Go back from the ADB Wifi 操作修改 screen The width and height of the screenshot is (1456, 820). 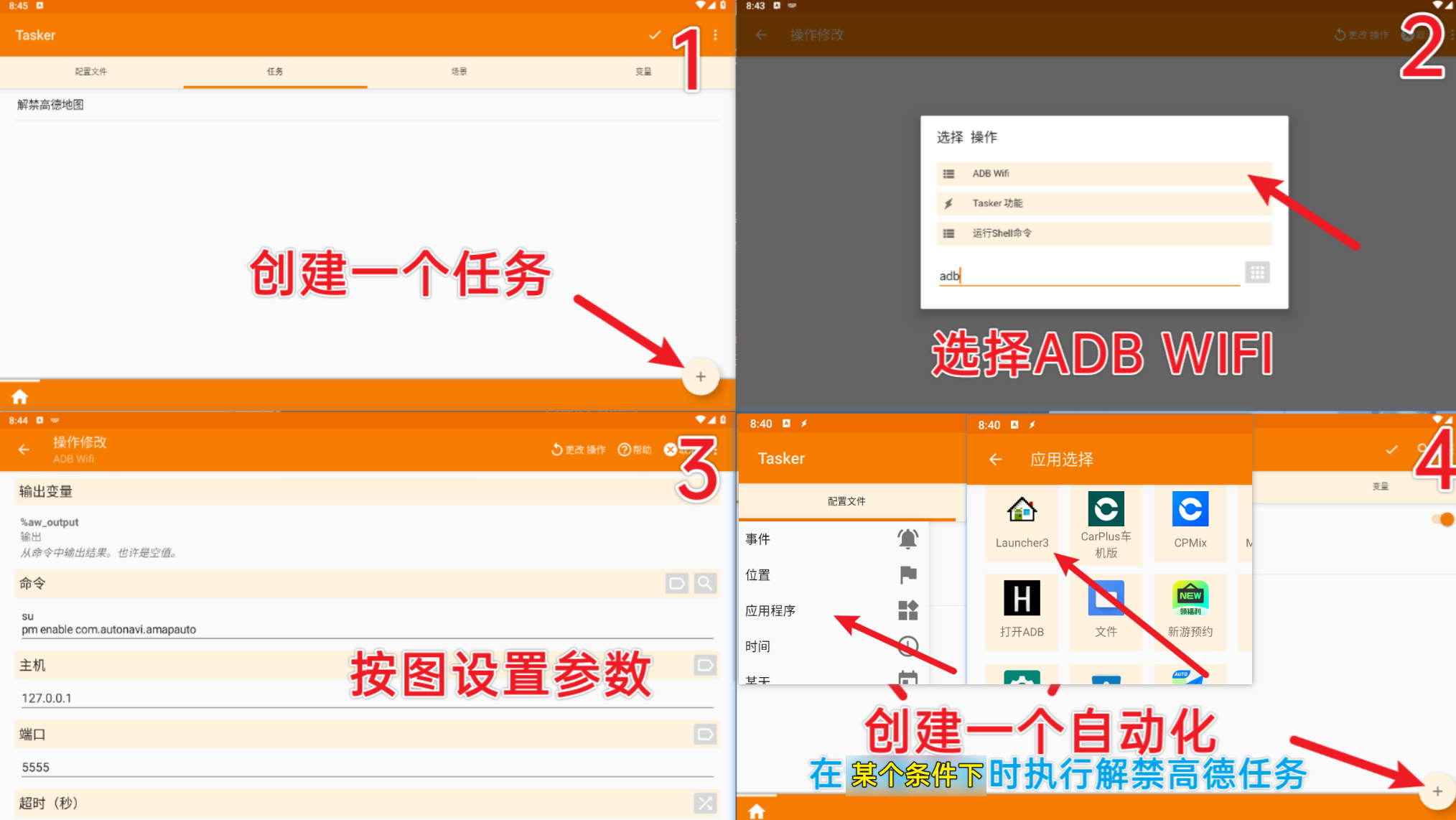click(x=24, y=449)
